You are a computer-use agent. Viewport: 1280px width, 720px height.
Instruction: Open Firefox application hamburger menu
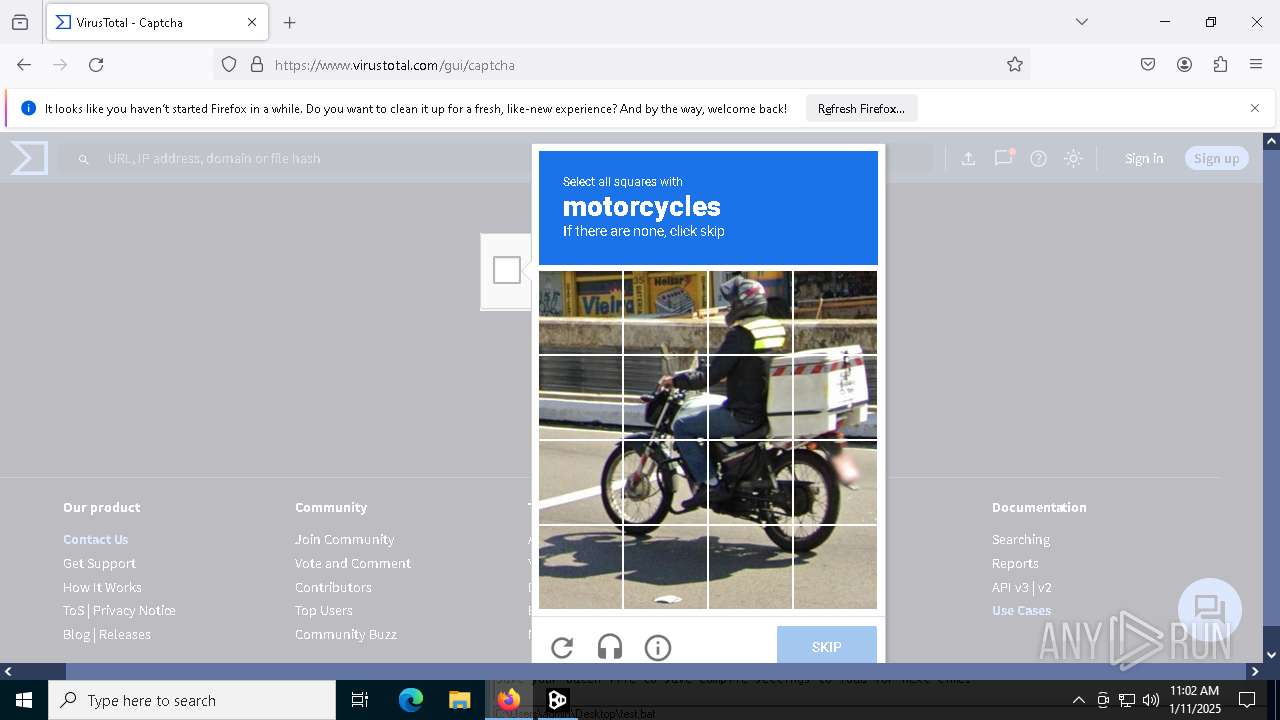point(1256,65)
